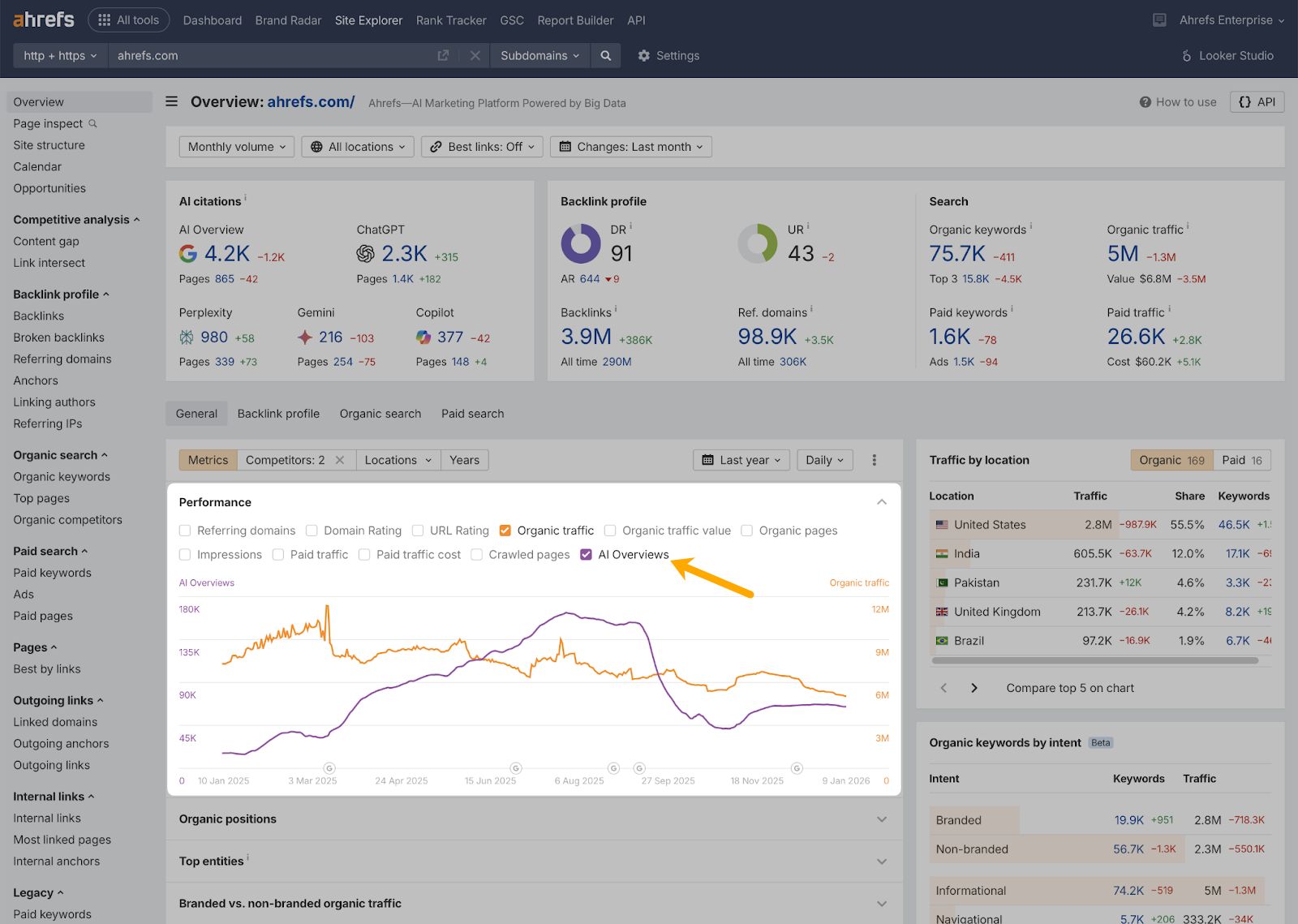Switch to the Backlink profile tab
The width and height of the screenshot is (1298, 924).
(x=278, y=414)
